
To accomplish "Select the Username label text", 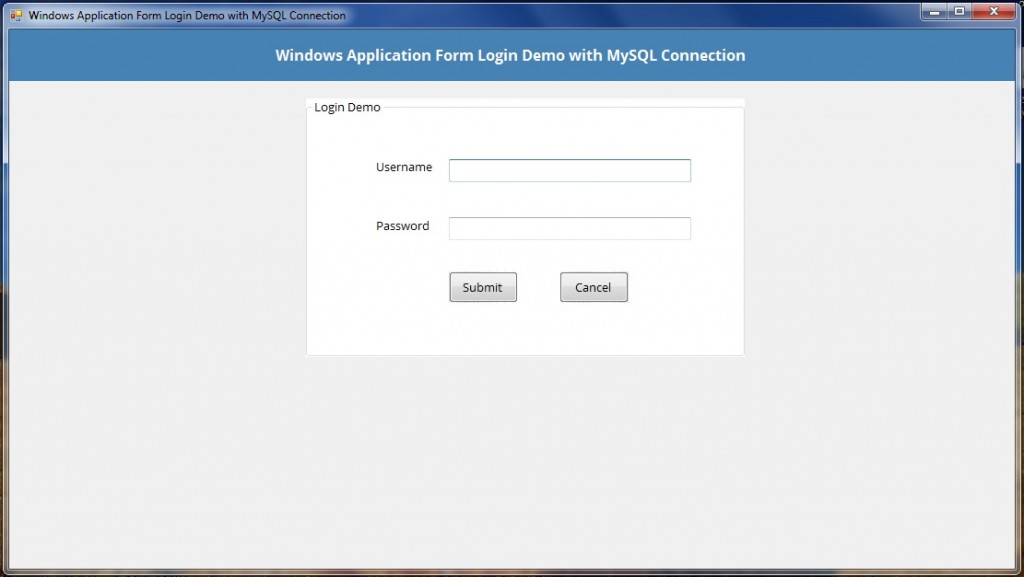I will coord(404,167).
